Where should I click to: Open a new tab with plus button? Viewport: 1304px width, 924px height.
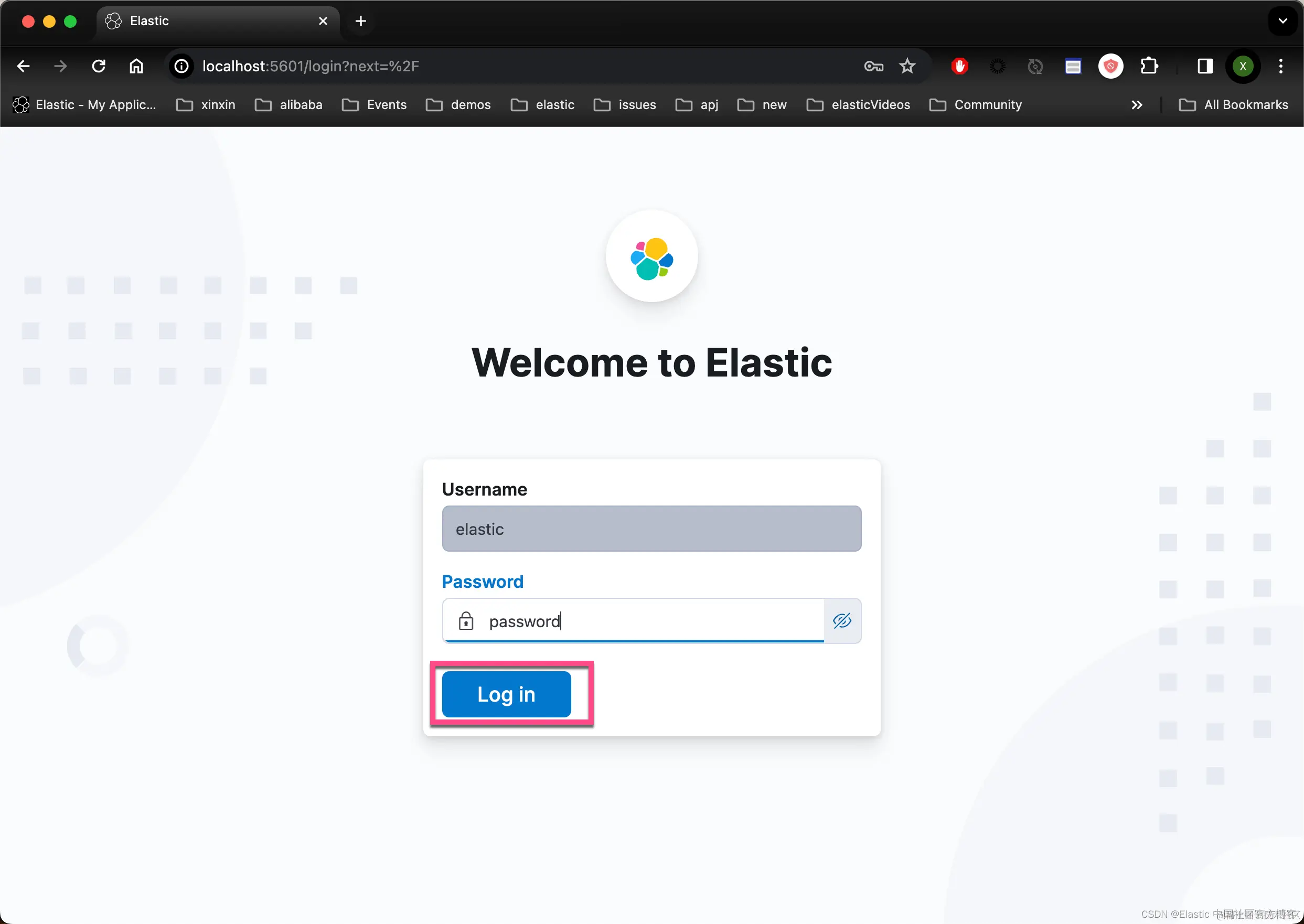pyautogui.click(x=360, y=21)
